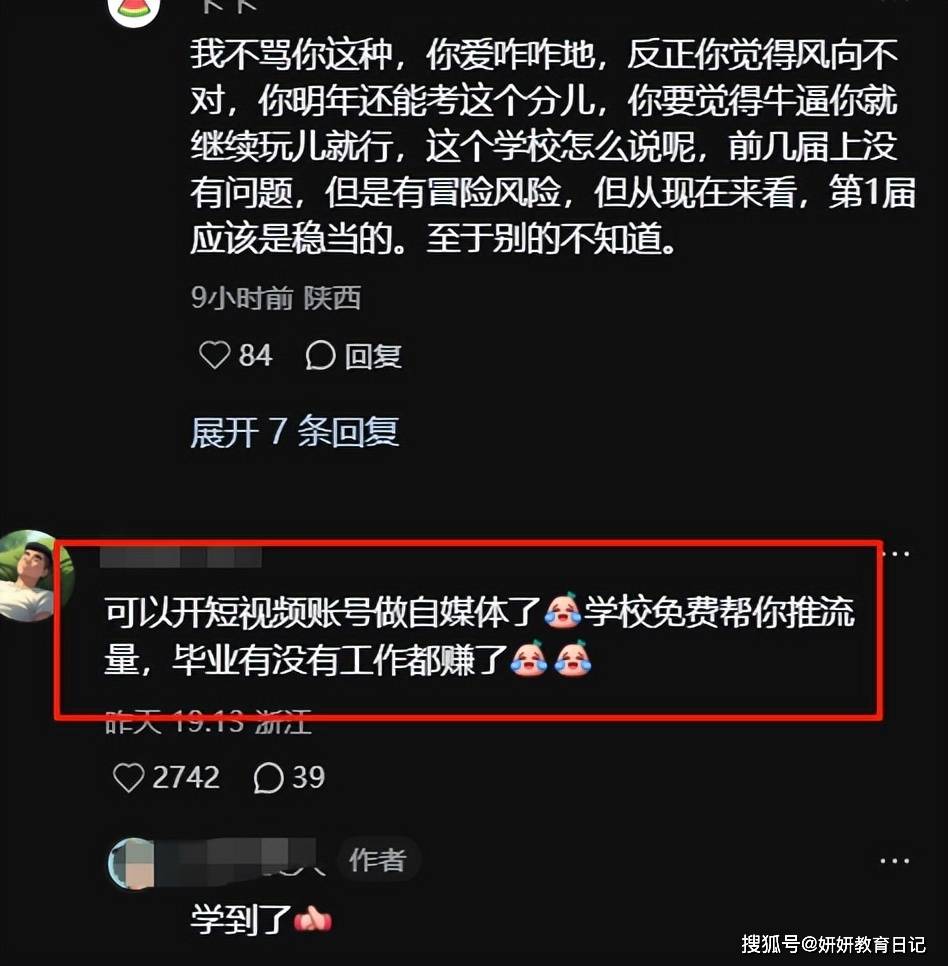
Task: Click the 搜狐号@妍妍教育日记 watermark
Action: tap(833, 944)
